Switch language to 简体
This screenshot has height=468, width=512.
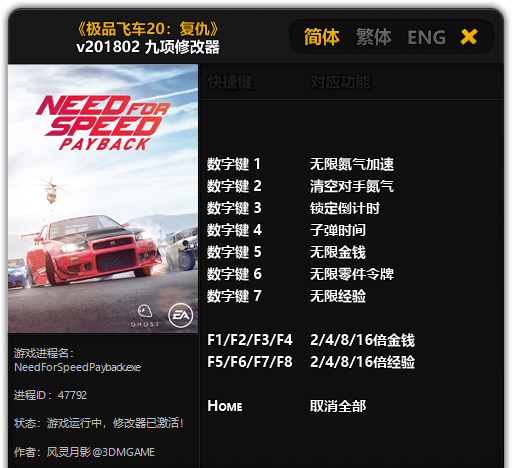[x=322, y=37]
